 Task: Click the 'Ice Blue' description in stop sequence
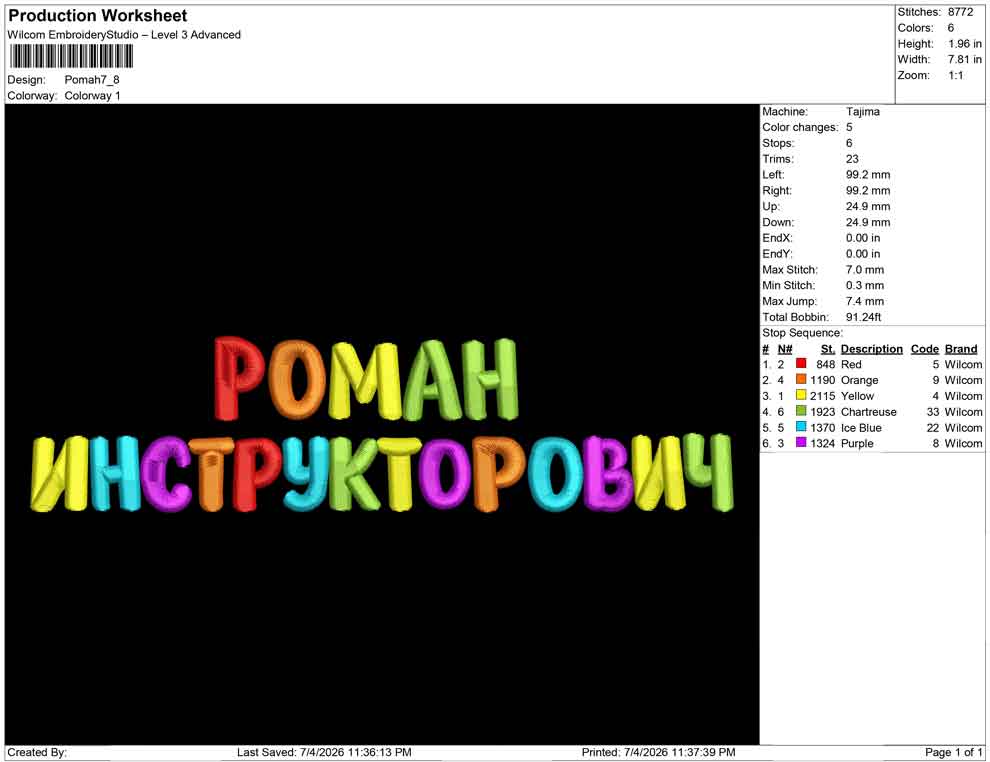coord(861,427)
